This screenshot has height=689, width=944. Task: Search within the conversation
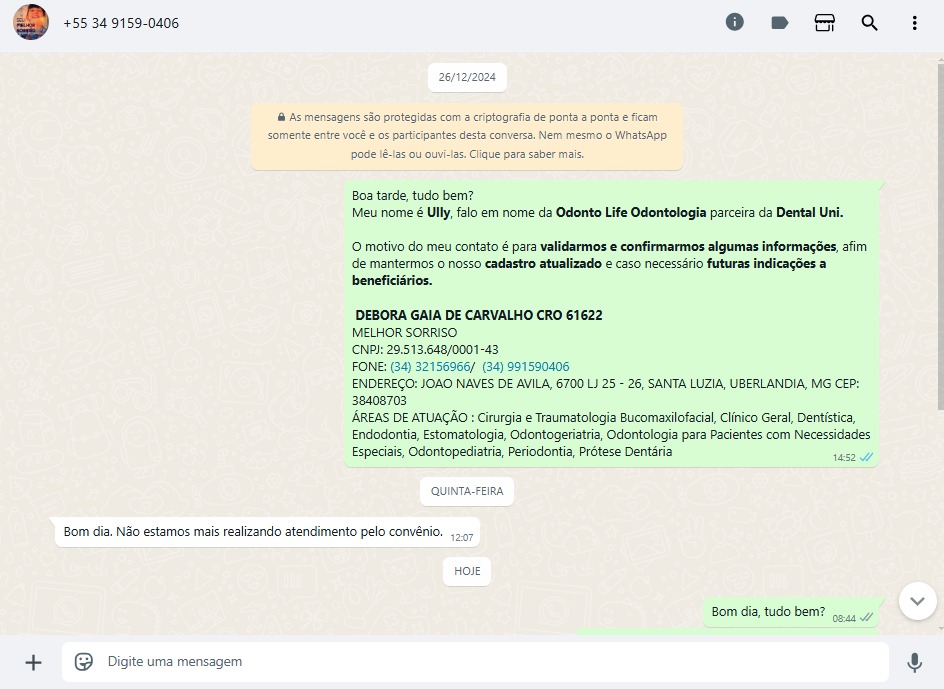869,23
